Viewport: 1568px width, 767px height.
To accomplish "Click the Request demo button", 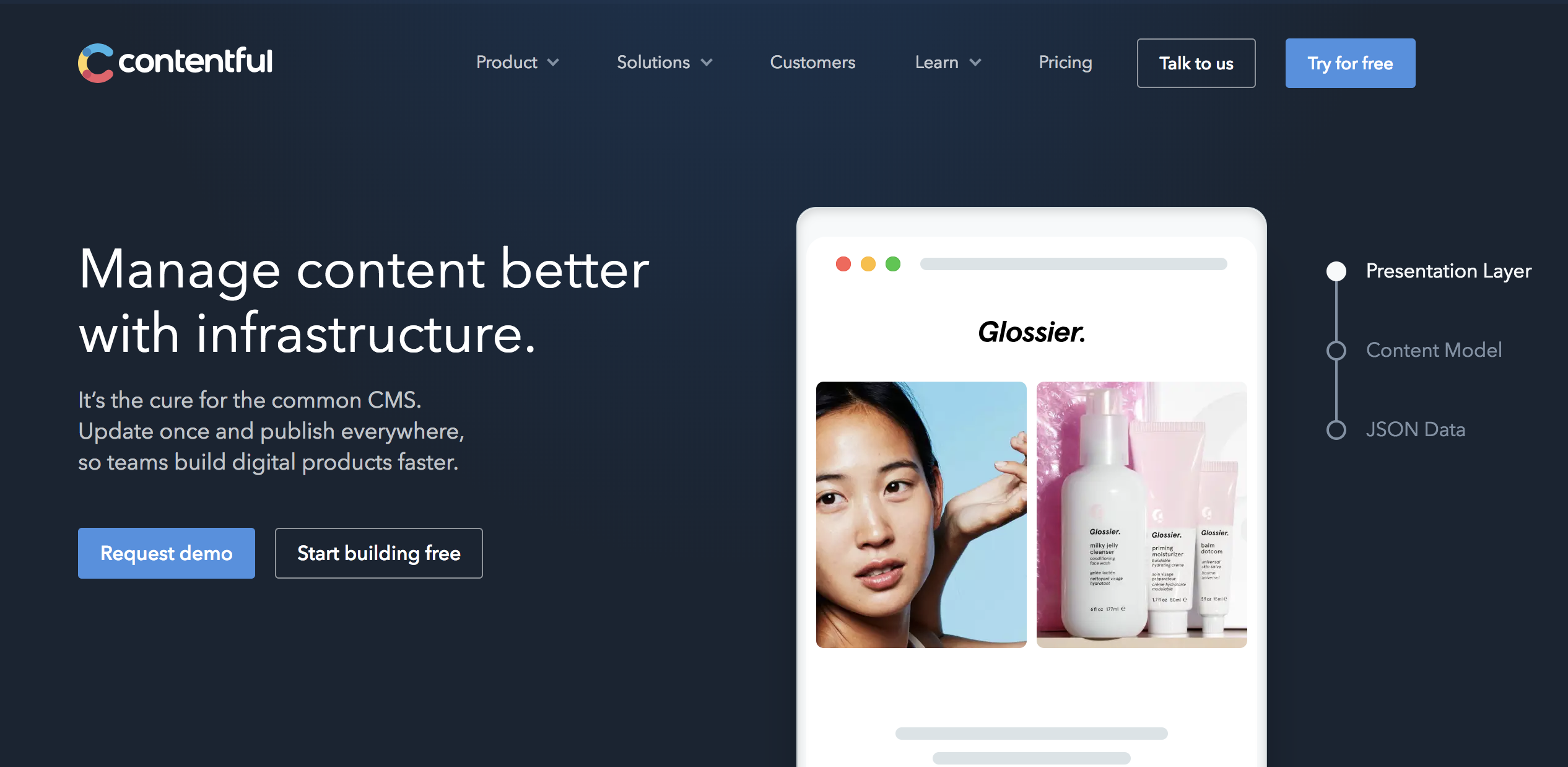I will pyautogui.click(x=166, y=552).
